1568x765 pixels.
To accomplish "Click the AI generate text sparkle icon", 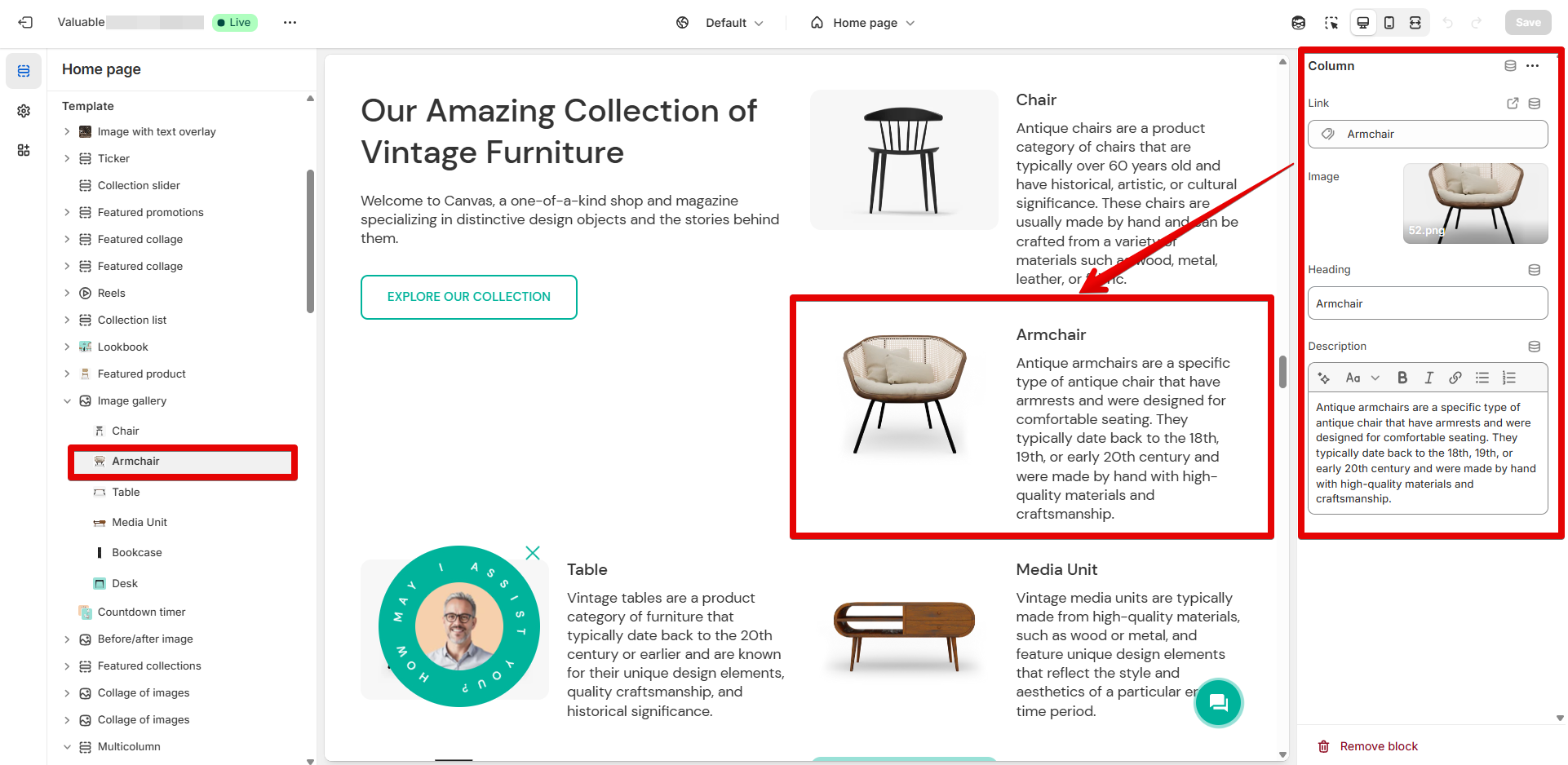I will point(1324,378).
